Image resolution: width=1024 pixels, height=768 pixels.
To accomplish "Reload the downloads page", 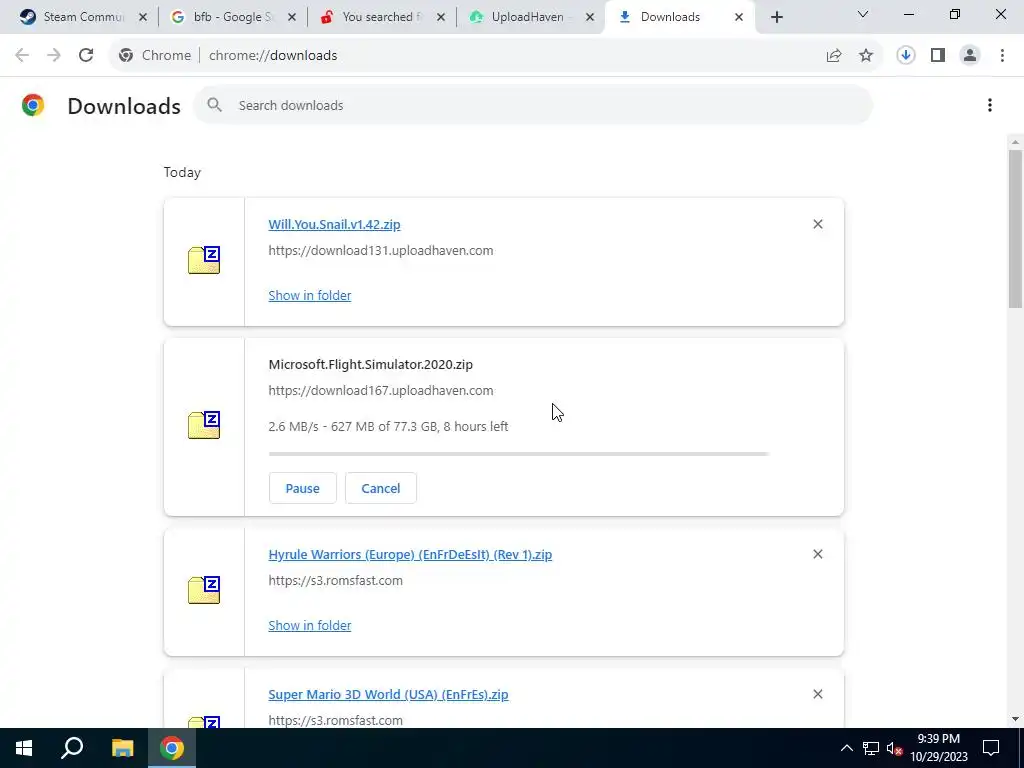I will click(86, 56).
